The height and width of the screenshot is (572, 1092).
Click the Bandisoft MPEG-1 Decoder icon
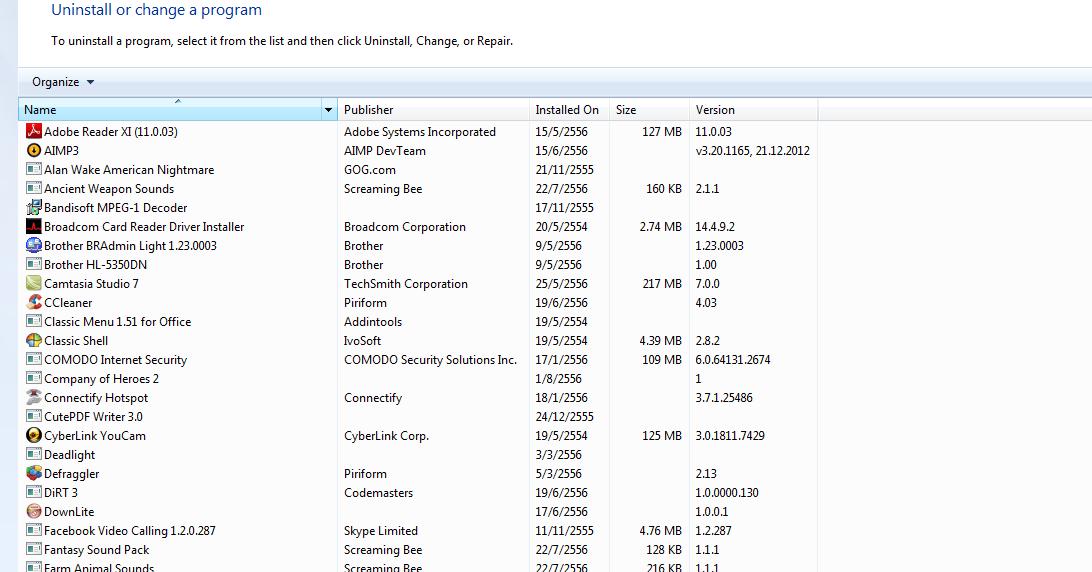click(x=33, y=207)
